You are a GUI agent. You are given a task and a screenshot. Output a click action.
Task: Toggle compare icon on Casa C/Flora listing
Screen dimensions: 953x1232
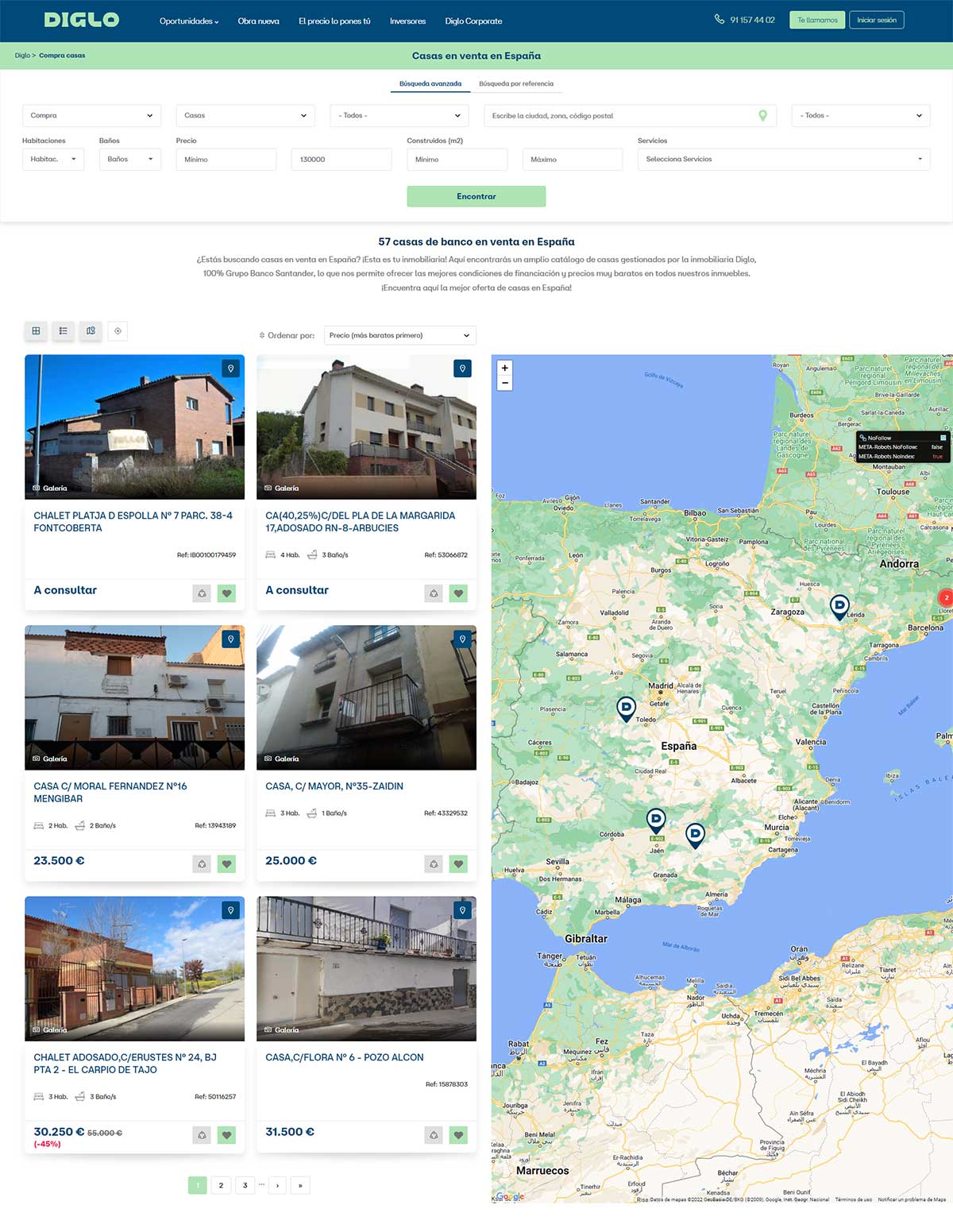coord(434,1135)
